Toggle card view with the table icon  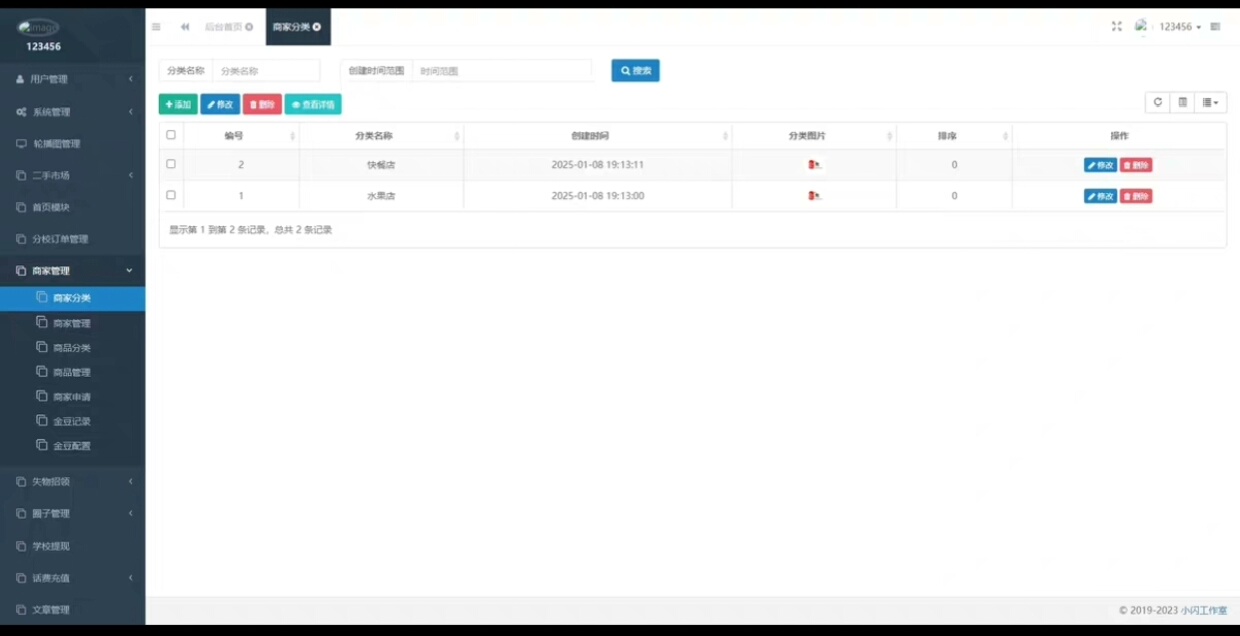1183,102
